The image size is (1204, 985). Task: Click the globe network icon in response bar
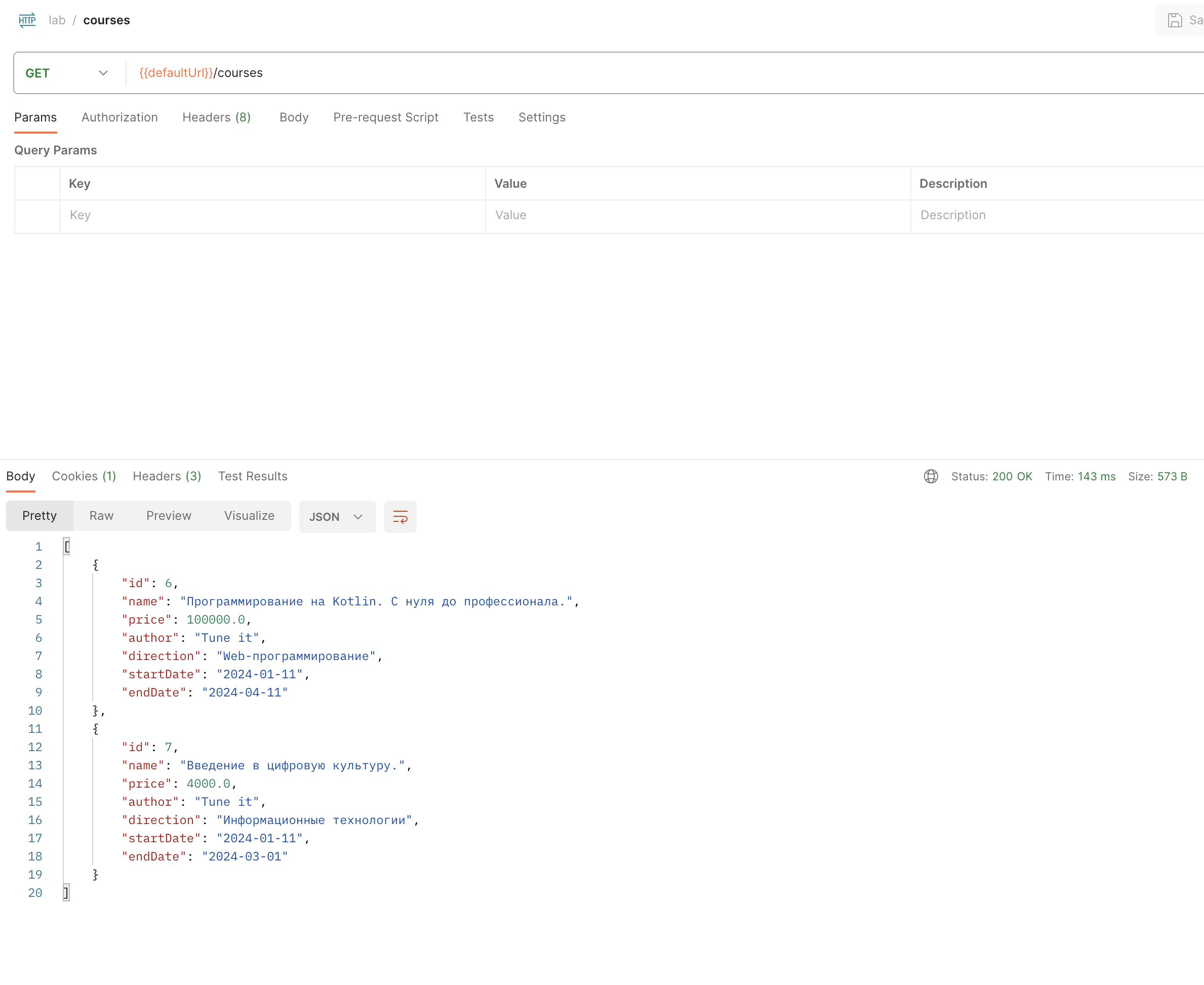pyautogui.click(x=931, y=476)
